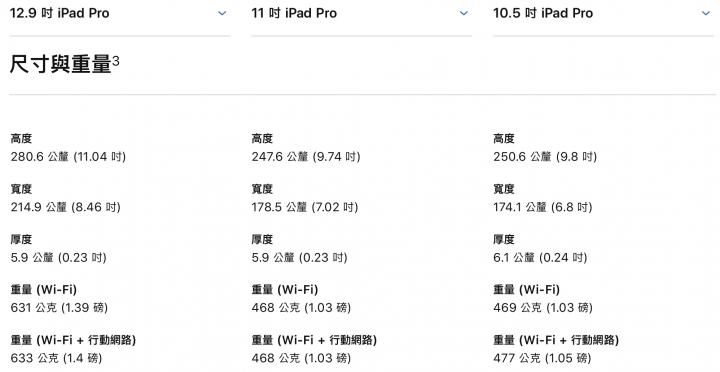Click 重量 (Wi-Fi) label in 10.5 吋 column
Viewport: 720px width, 372px height.
pyautogui.click(x=527, y=290)
